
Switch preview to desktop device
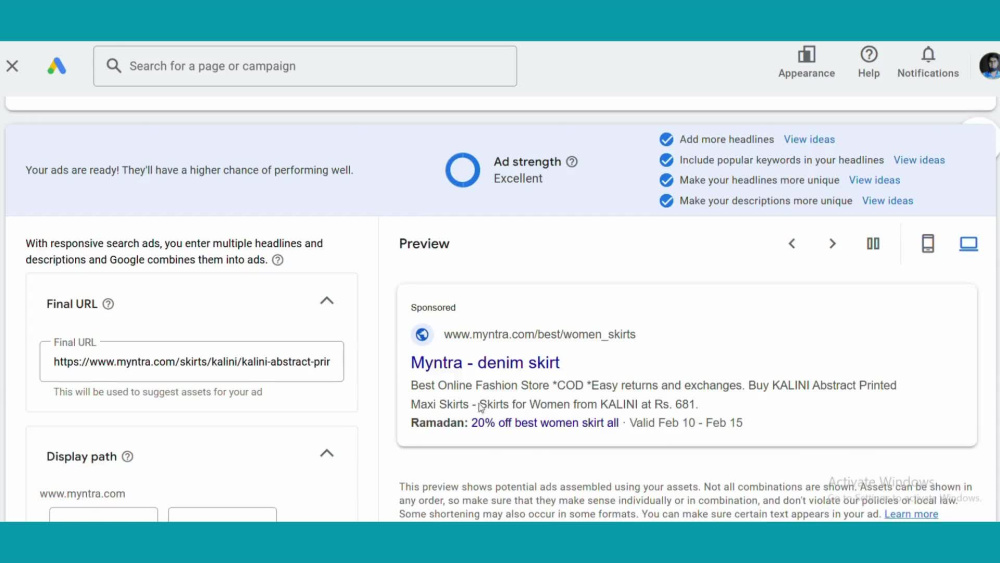coord(968,244)
